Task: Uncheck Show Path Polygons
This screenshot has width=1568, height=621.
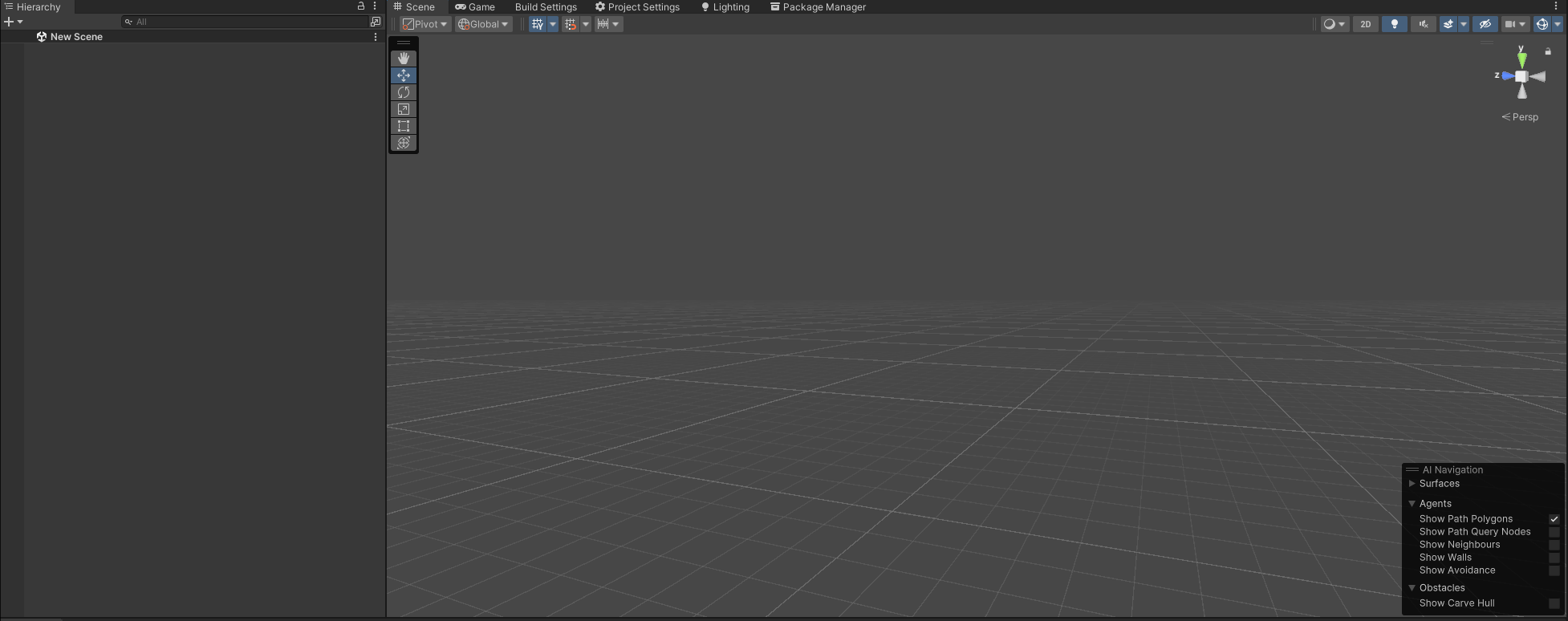Action: [1554, 519]
